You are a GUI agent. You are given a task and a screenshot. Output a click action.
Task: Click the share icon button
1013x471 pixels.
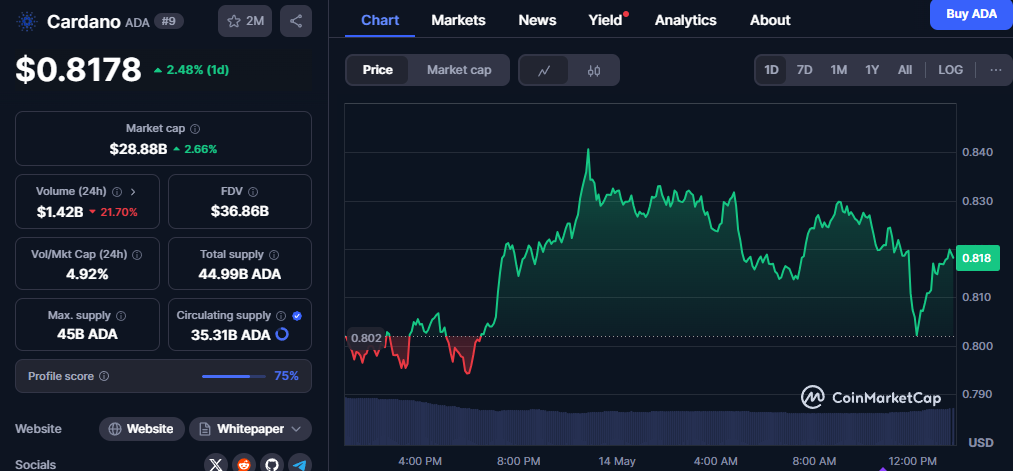(296, 21)
